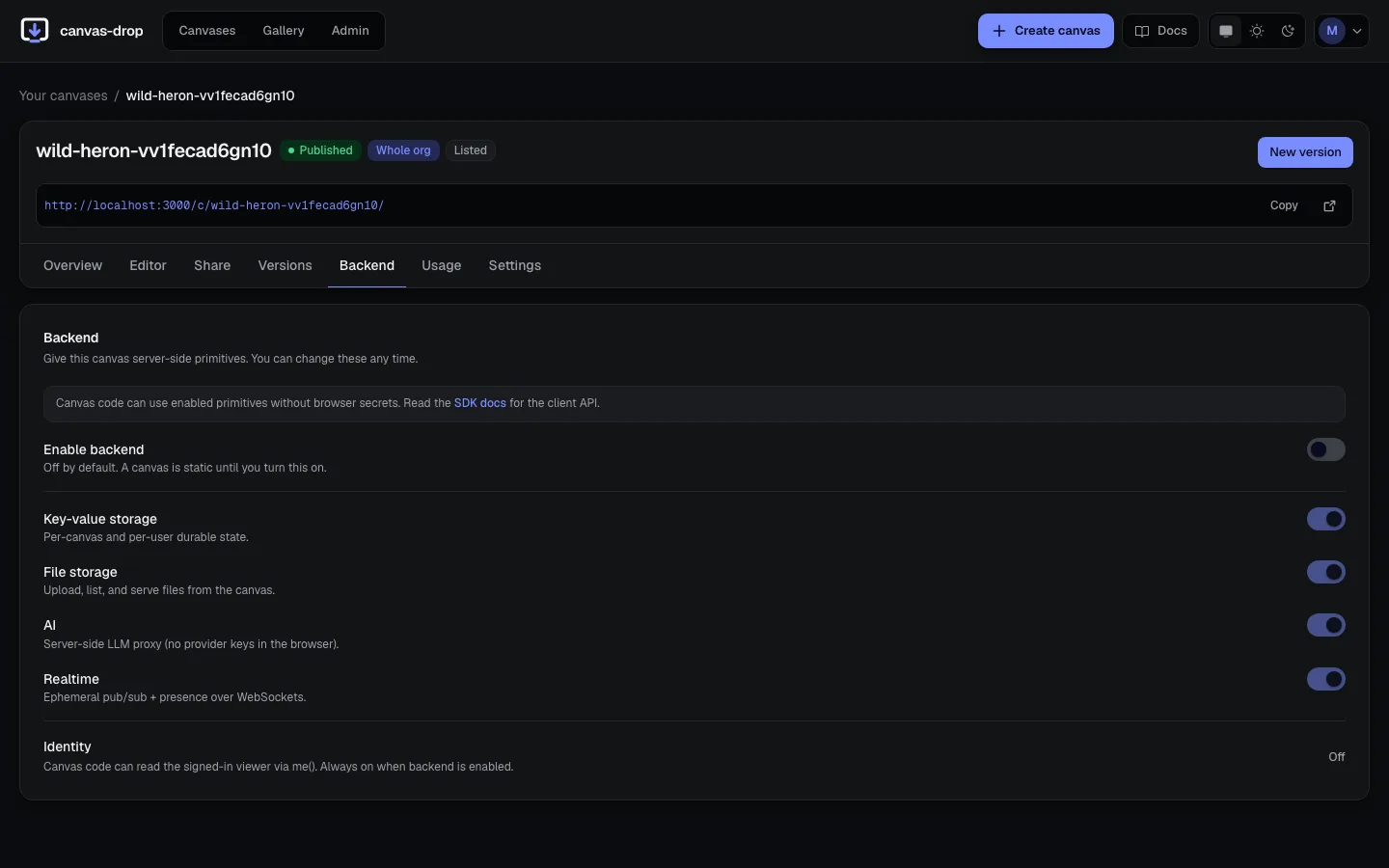Open the Share tab
Image resolution: width=1389 pixels, height=868 pixels.
pos(212,265)
